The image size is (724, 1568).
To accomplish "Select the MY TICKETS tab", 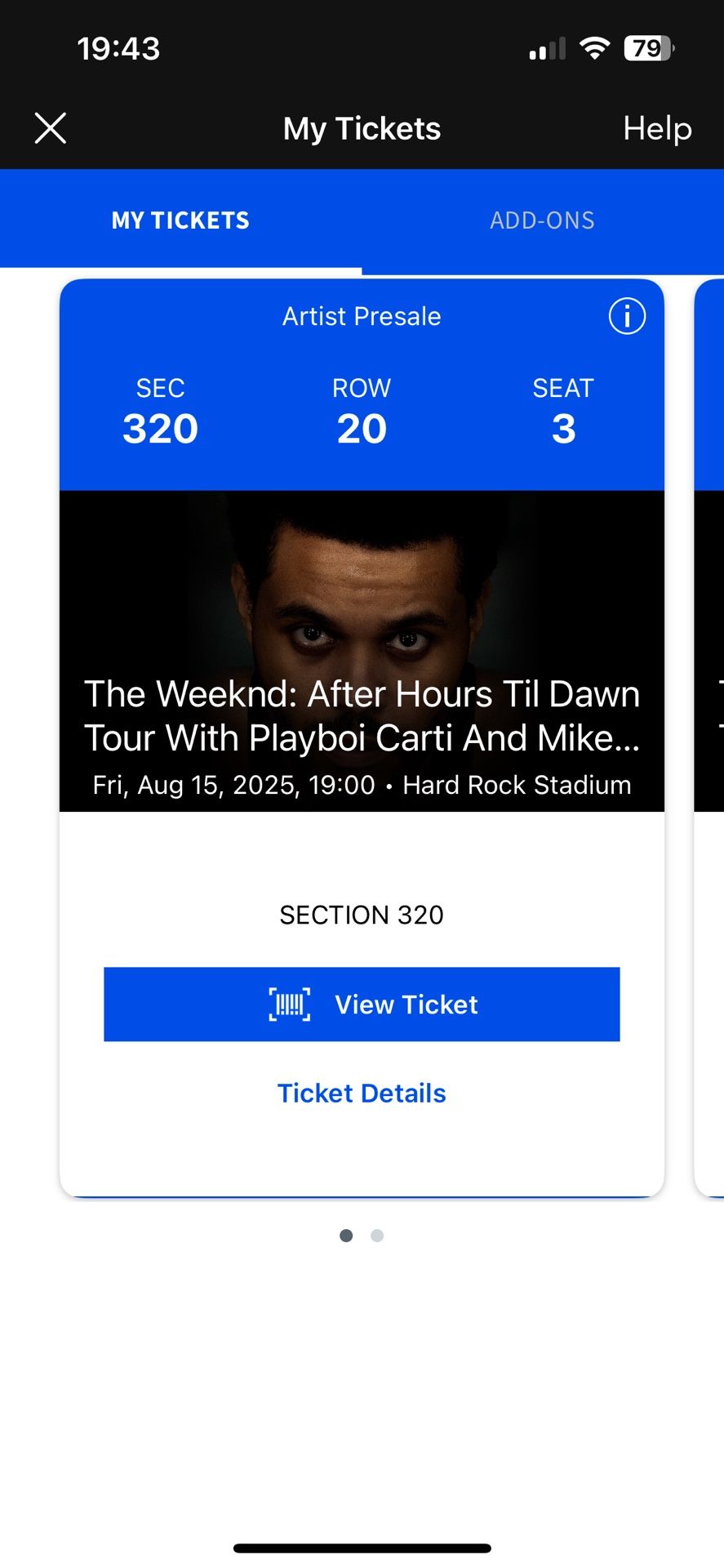I will (x=180, y=220).
